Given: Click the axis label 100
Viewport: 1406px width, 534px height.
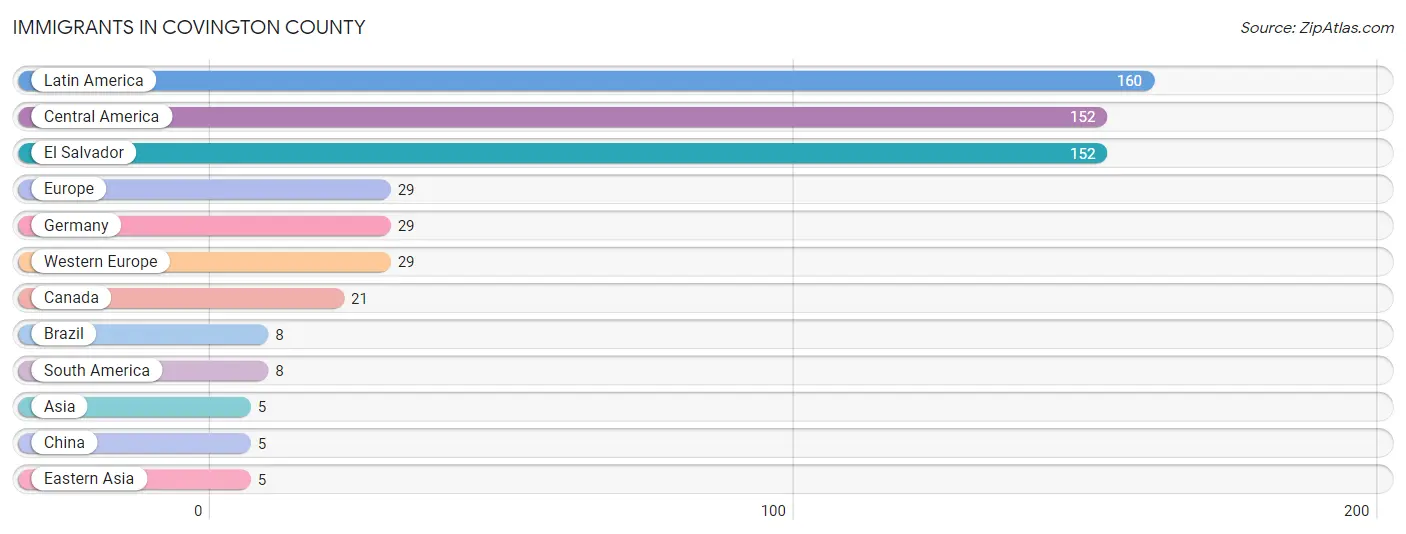Looking at the screenshot, I should [x=773, y=511].
